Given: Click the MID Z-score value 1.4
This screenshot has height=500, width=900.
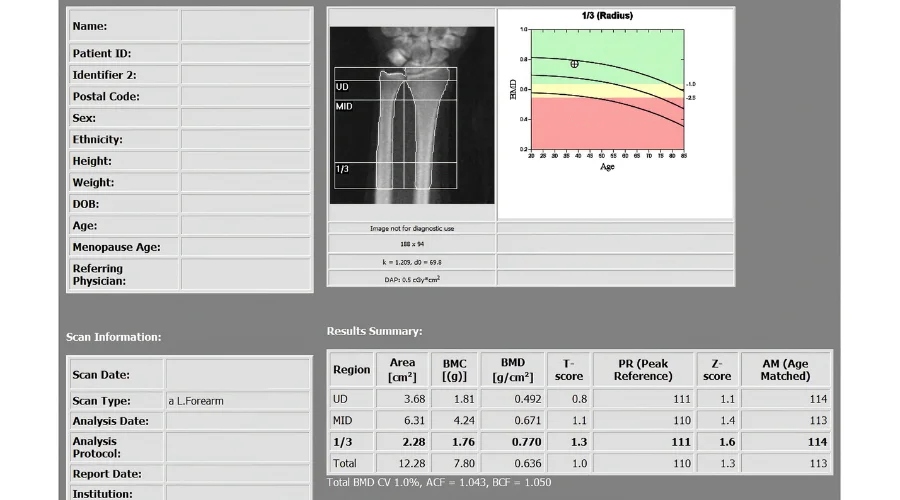Looking at the screenshot, I should coord(727,420).
